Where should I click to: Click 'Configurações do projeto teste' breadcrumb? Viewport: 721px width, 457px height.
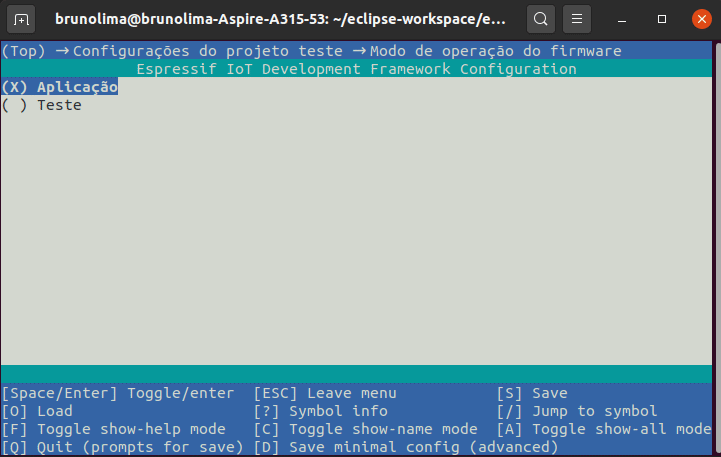[x=207, y=51]
